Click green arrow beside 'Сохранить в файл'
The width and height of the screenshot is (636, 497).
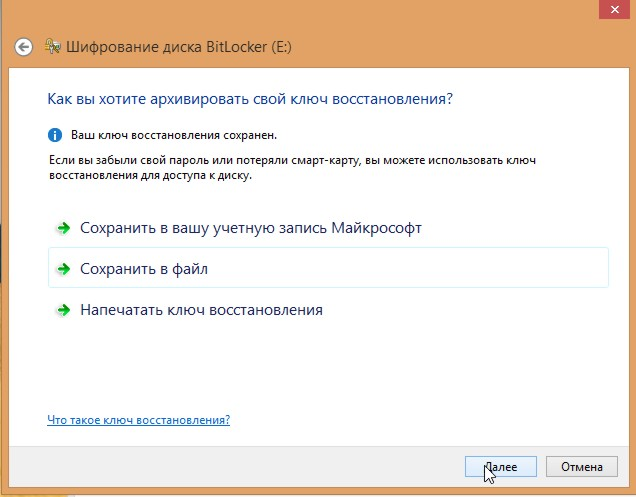click(63, 269)
